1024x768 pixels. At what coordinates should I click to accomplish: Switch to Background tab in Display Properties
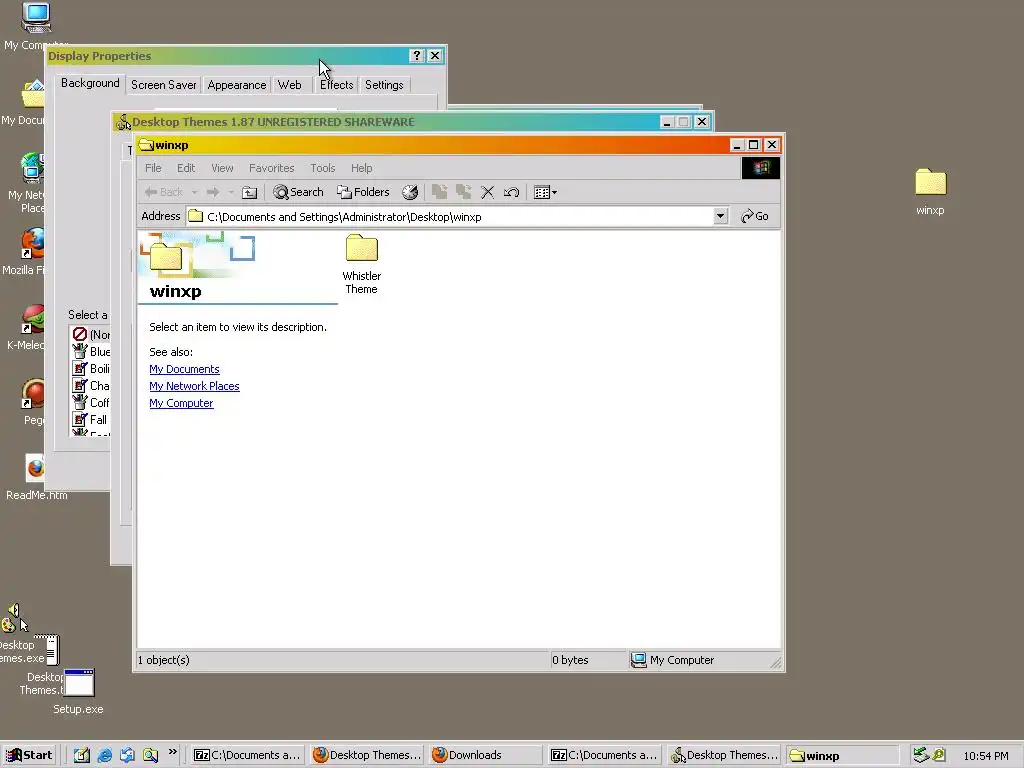90,83
